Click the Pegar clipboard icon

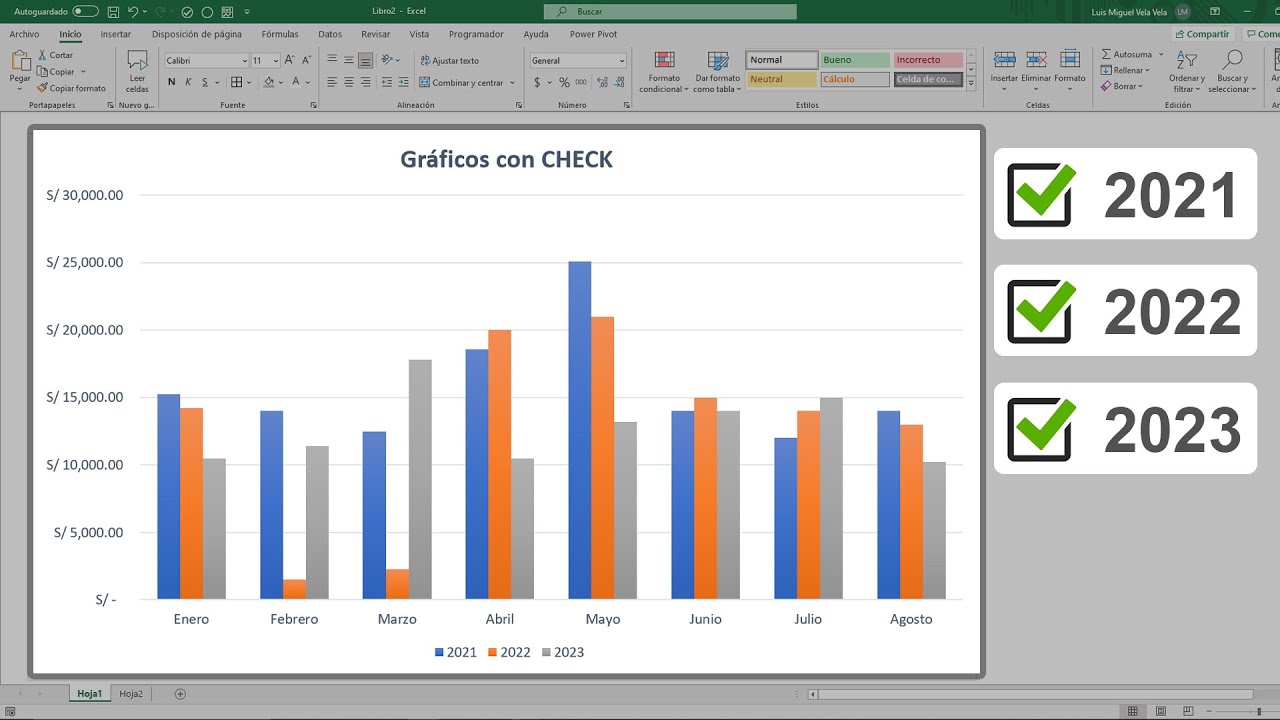20,60
